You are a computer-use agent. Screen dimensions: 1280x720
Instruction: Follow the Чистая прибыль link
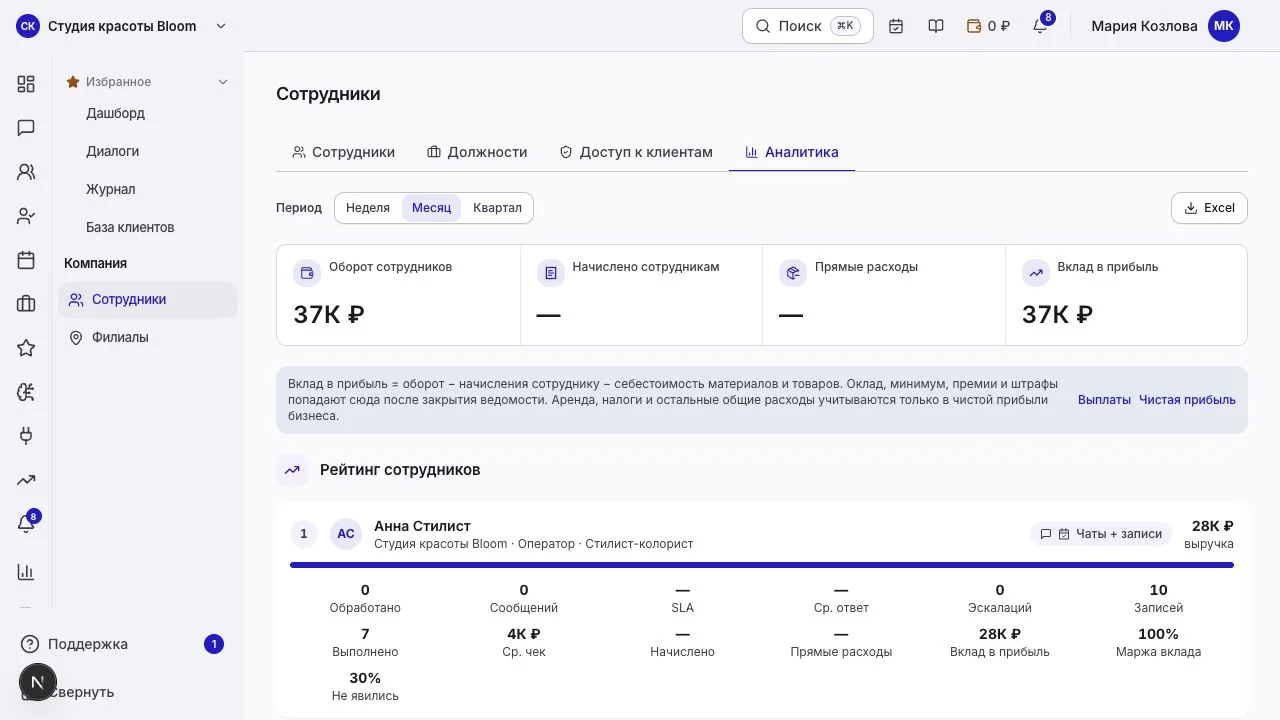coord(1187,400)
